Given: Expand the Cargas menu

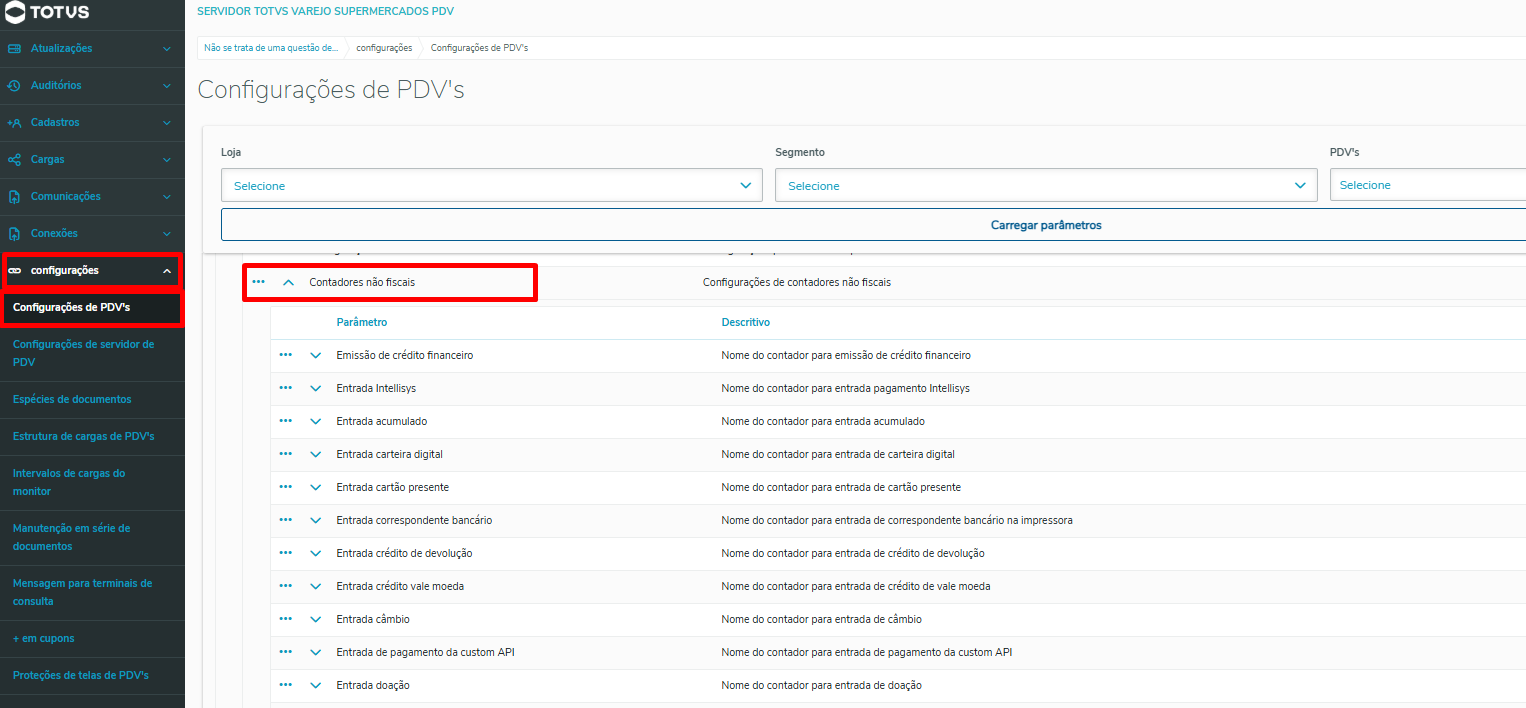Looking at the screenshot, I should pos(167,159).
